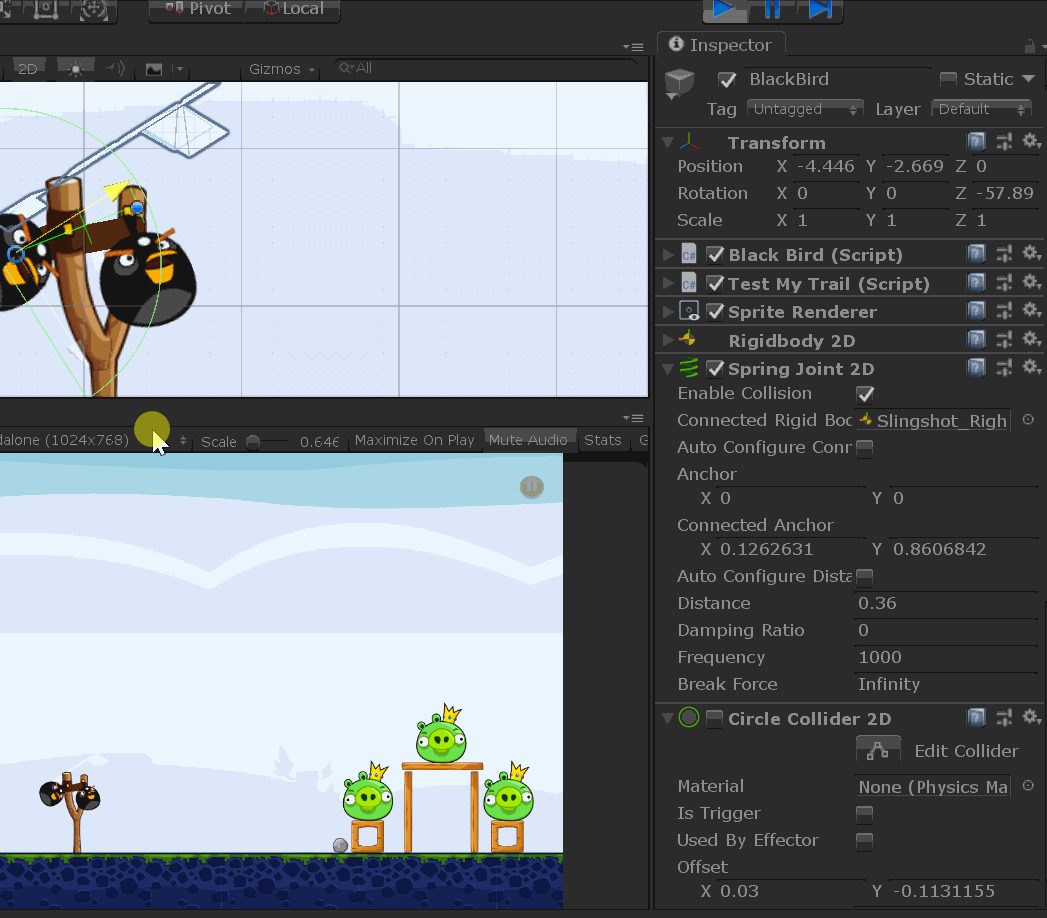Collapse the Transform component
The width and height of the screenshot is (1047, 918).
tap(667, 142)
